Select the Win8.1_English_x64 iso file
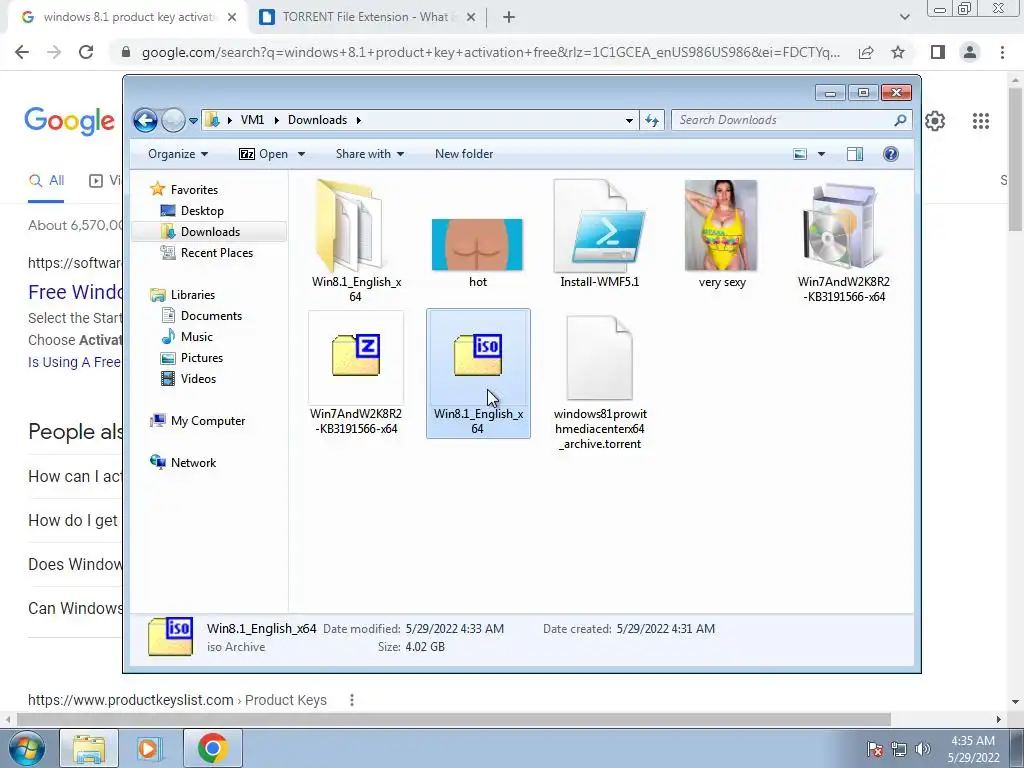 (x=478, y=374)
